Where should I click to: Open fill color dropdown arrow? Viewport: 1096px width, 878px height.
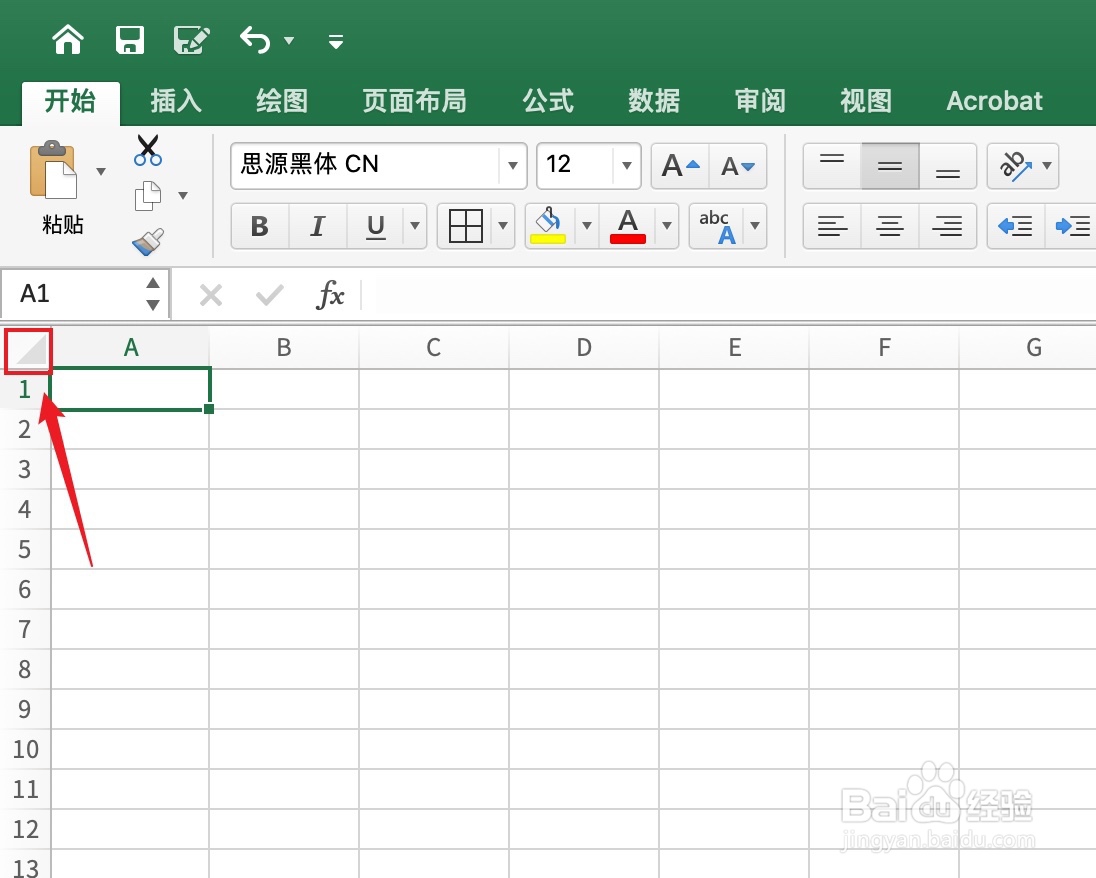click(x=587, y=226)
